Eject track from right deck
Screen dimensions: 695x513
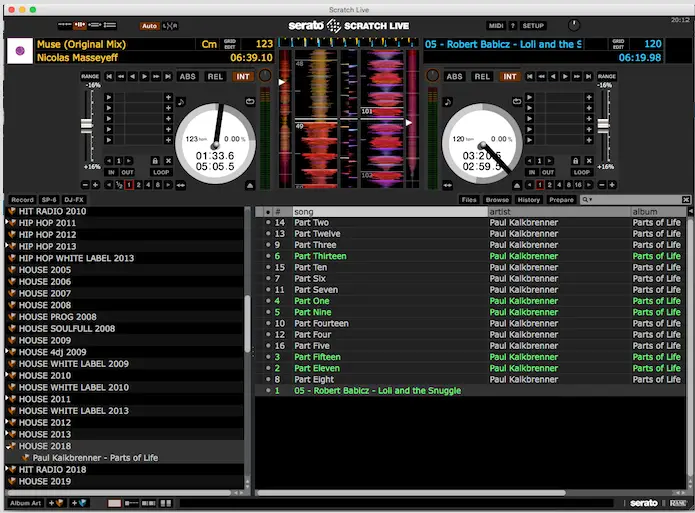517,185
